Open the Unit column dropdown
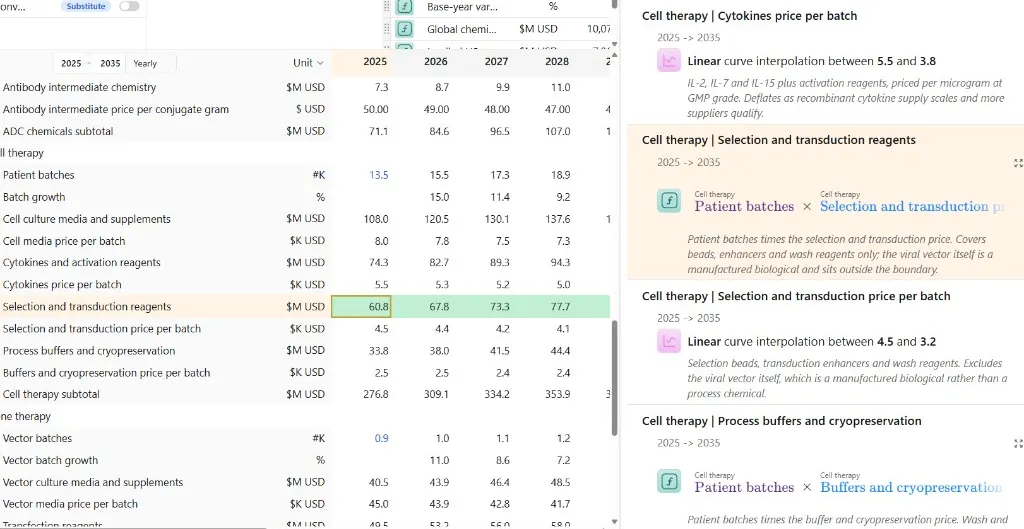The width and height of the screenshot is (1024, 529). point(308,63)
